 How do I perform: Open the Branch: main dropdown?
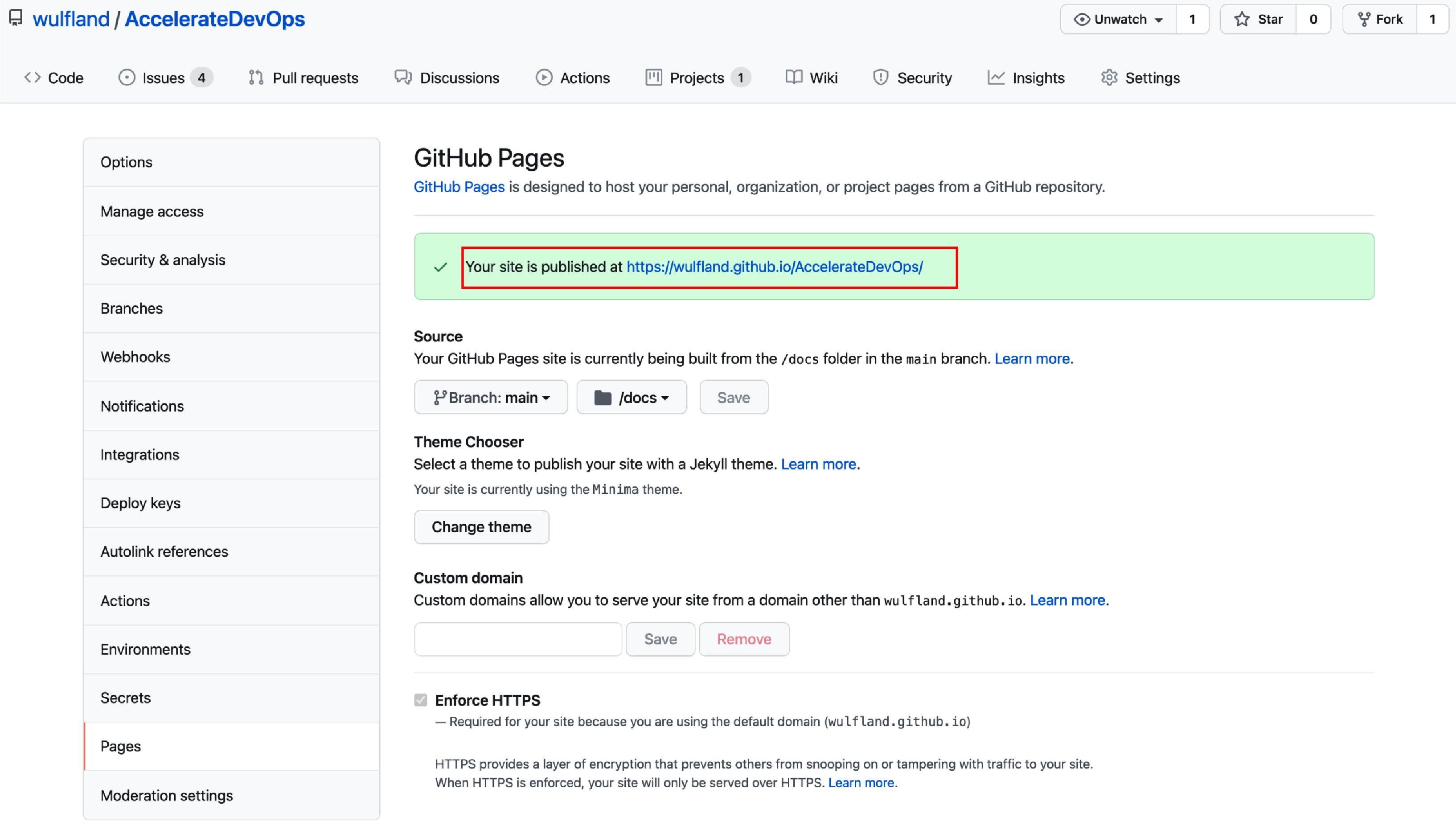coord(491,397)
